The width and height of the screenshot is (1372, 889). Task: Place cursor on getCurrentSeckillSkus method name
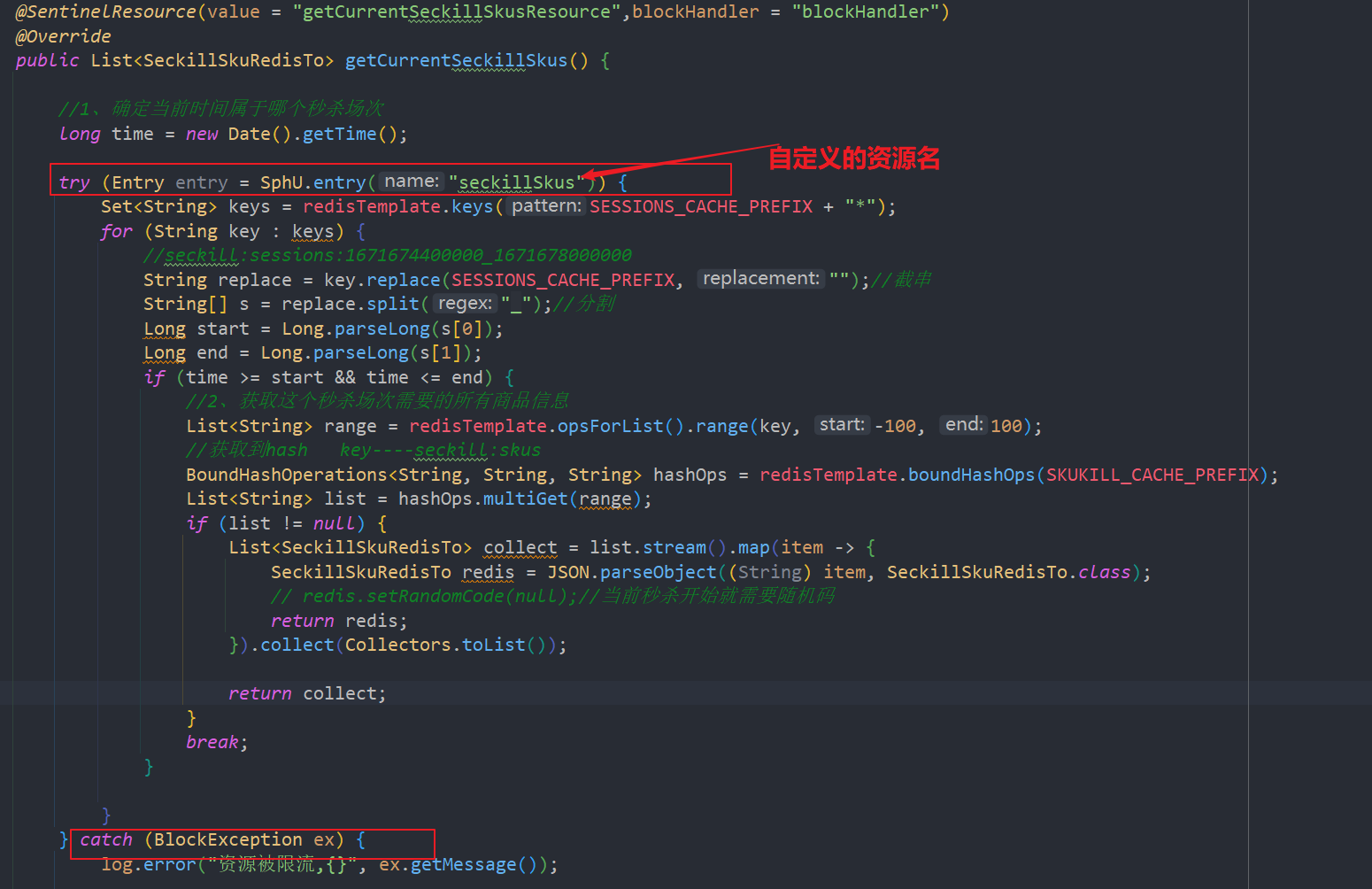[x=457, y=60]
